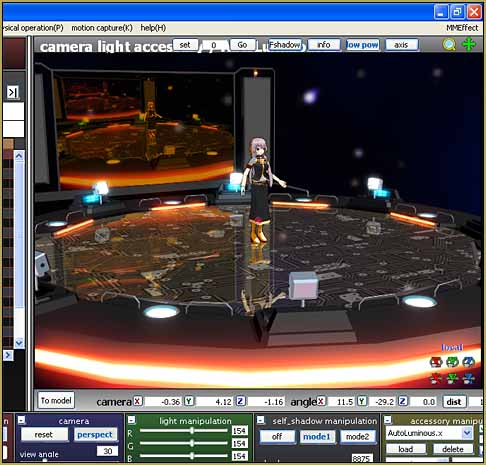Viewport: 486px width, 465px height.
Task: Toggle the low pow mode button
Action: pyautogui.click(x=362, y=45)
